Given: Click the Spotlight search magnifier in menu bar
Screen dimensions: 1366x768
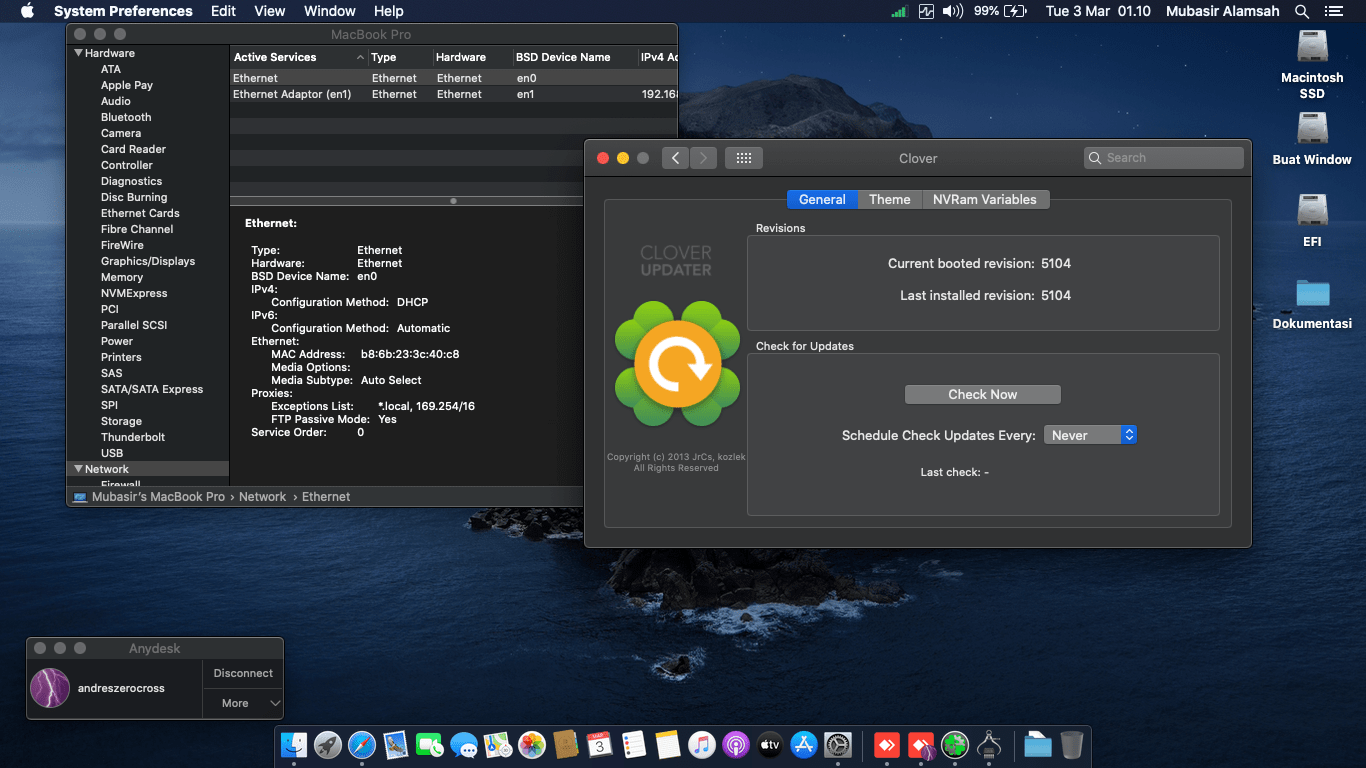Looking at the screenshot, I should click(x=1302, y=11).
